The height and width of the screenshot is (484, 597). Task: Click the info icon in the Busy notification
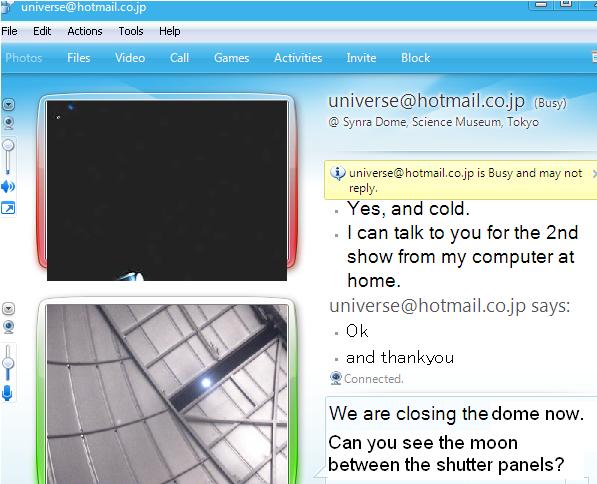coord(337,173)
